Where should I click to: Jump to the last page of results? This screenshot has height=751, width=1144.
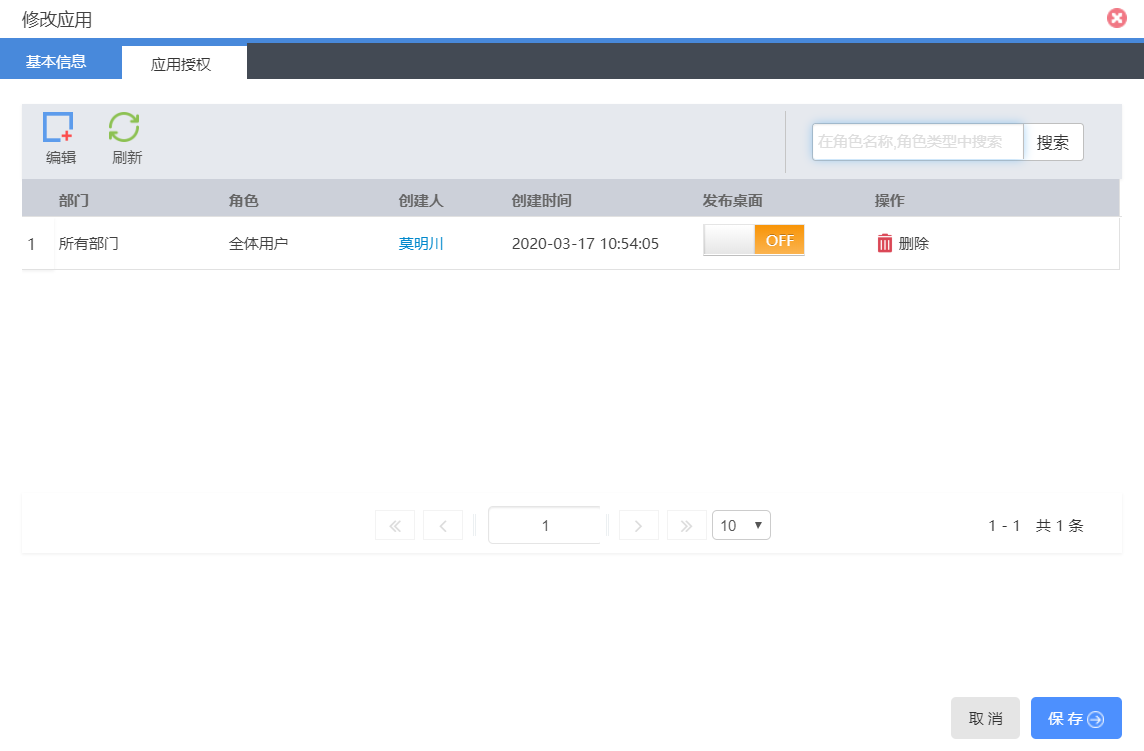click(686, 526)
